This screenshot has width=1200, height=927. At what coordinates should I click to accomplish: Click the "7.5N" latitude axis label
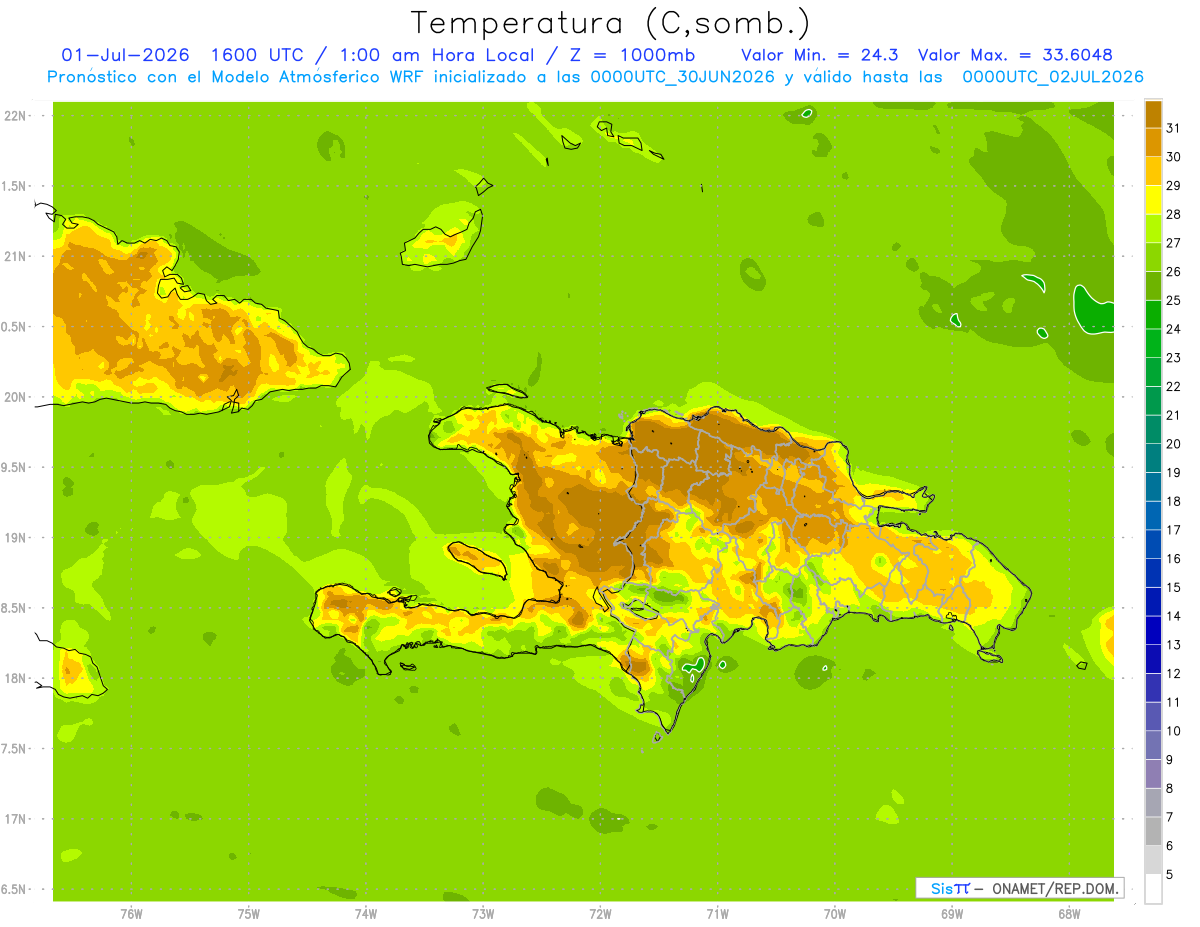click(14, 749)
